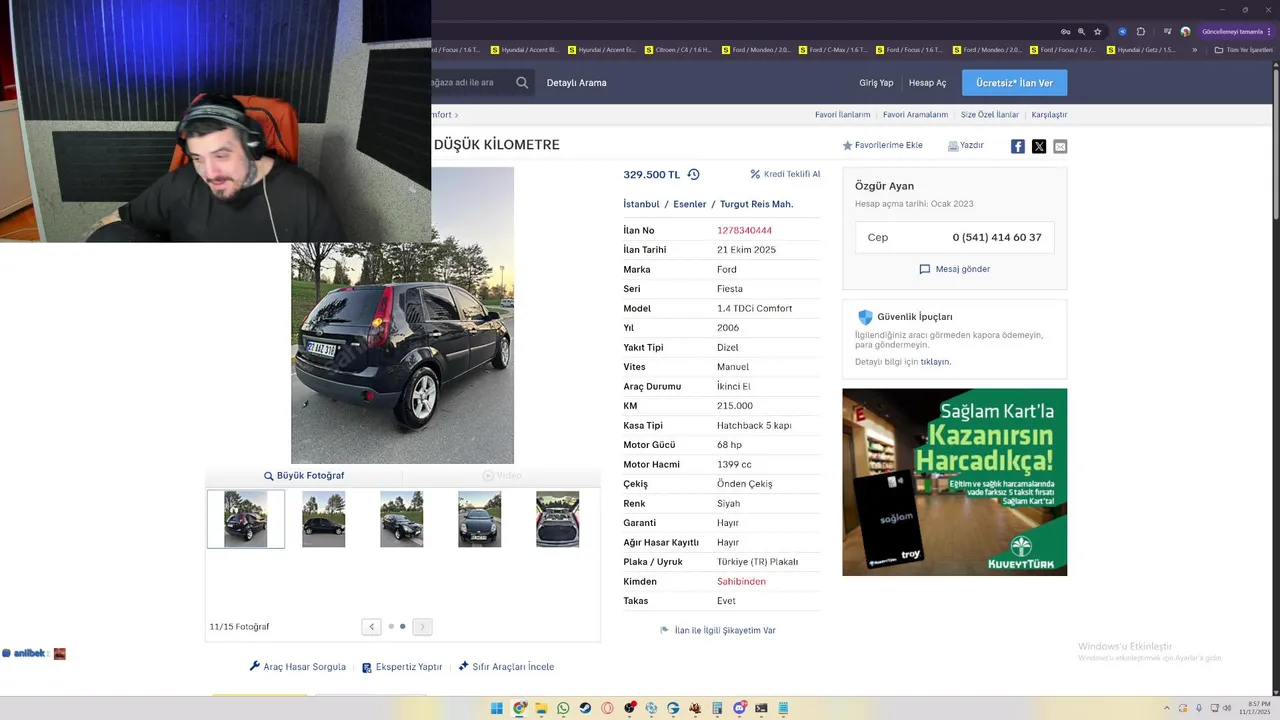Open tıklayın security details link

[x=936, y=362]
